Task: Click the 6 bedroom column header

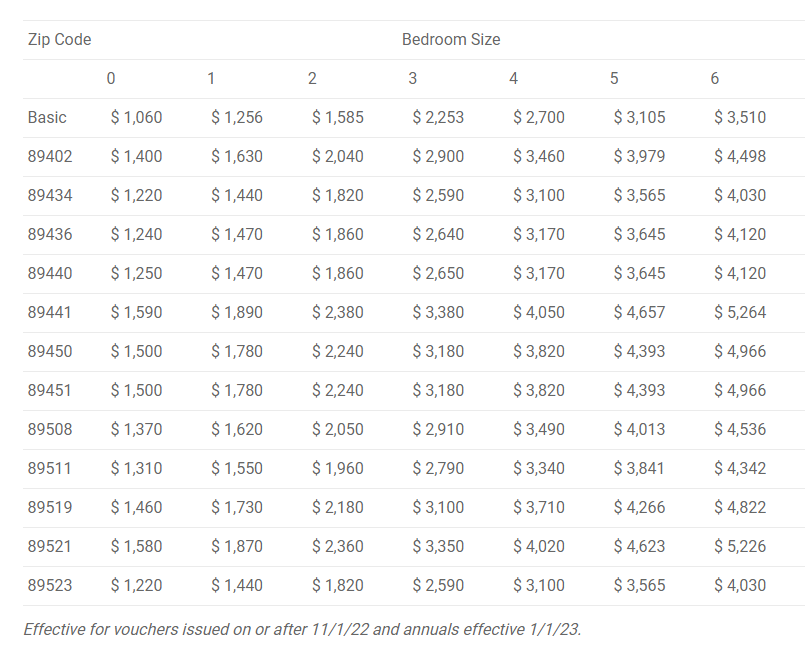Action: tap(715, 79)
